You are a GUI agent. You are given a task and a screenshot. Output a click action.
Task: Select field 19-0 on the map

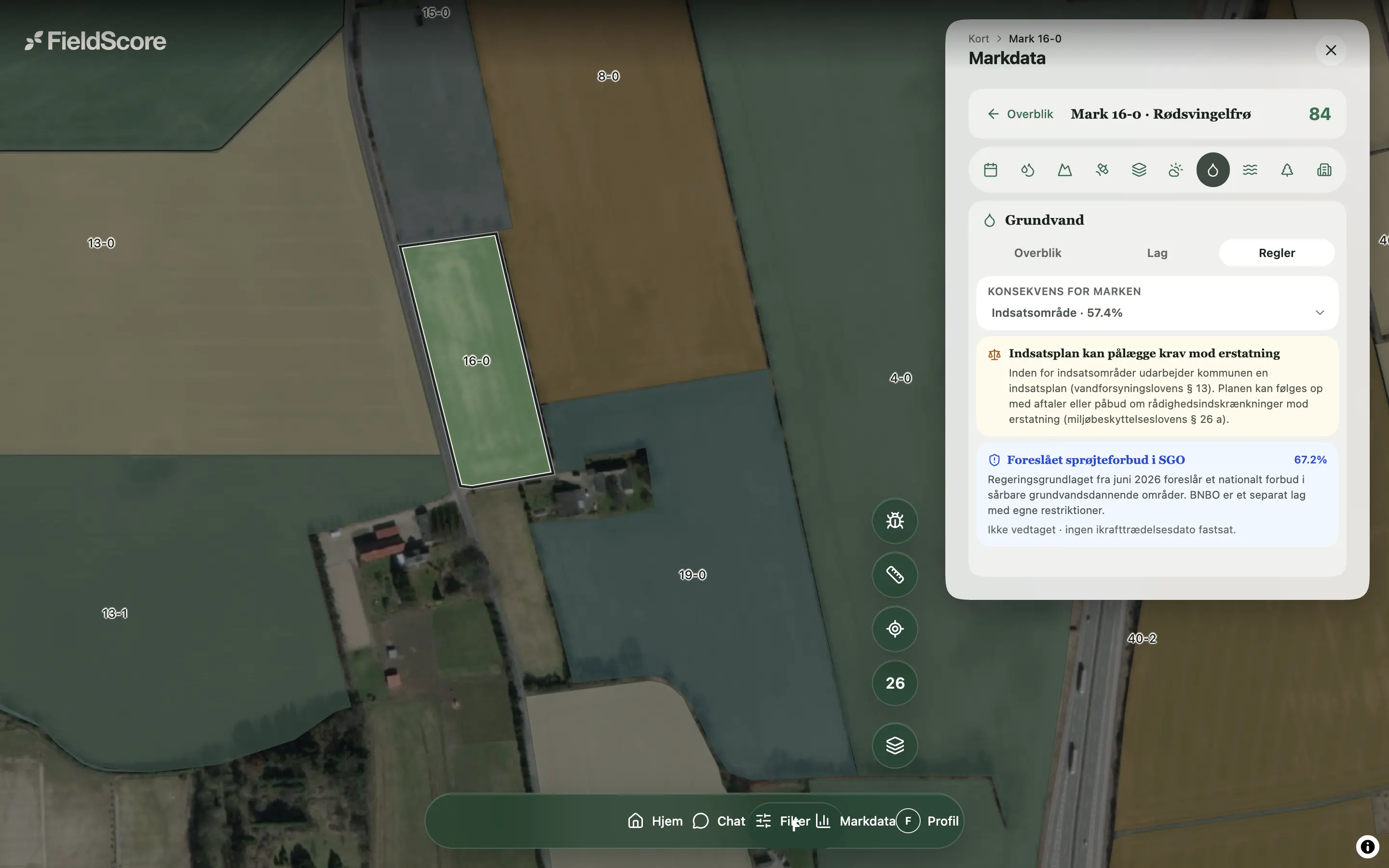coord(692,575)
